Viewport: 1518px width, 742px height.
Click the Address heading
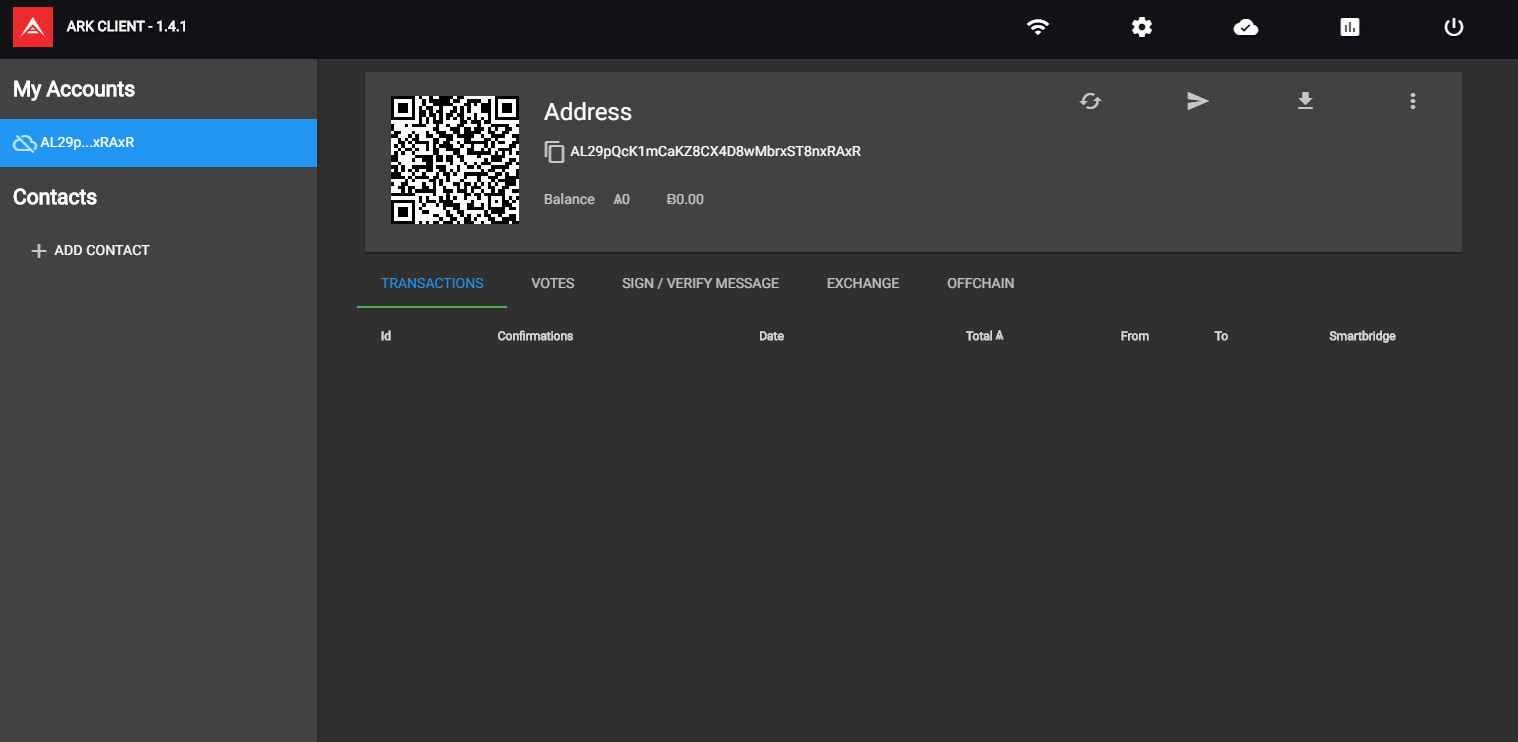point(588,112)
